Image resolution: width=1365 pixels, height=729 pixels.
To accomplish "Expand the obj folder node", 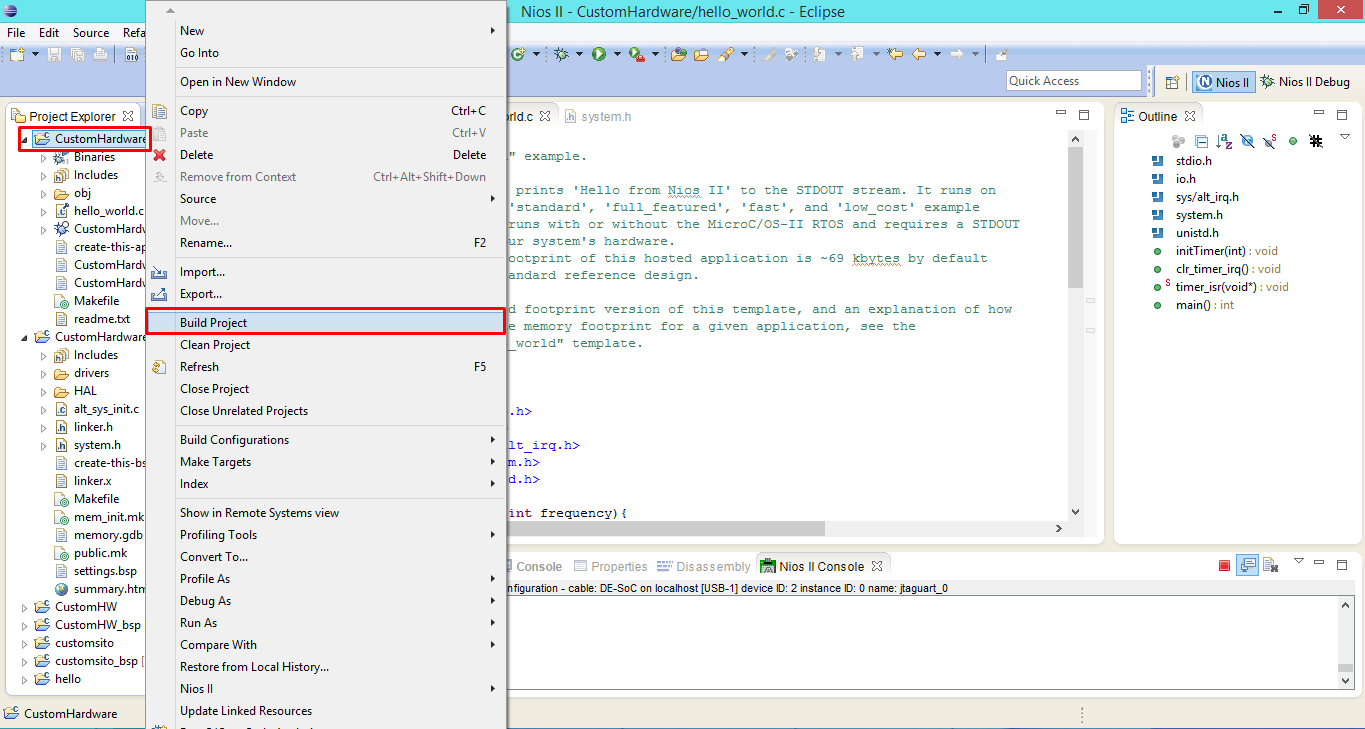I will tap(43, 193).
